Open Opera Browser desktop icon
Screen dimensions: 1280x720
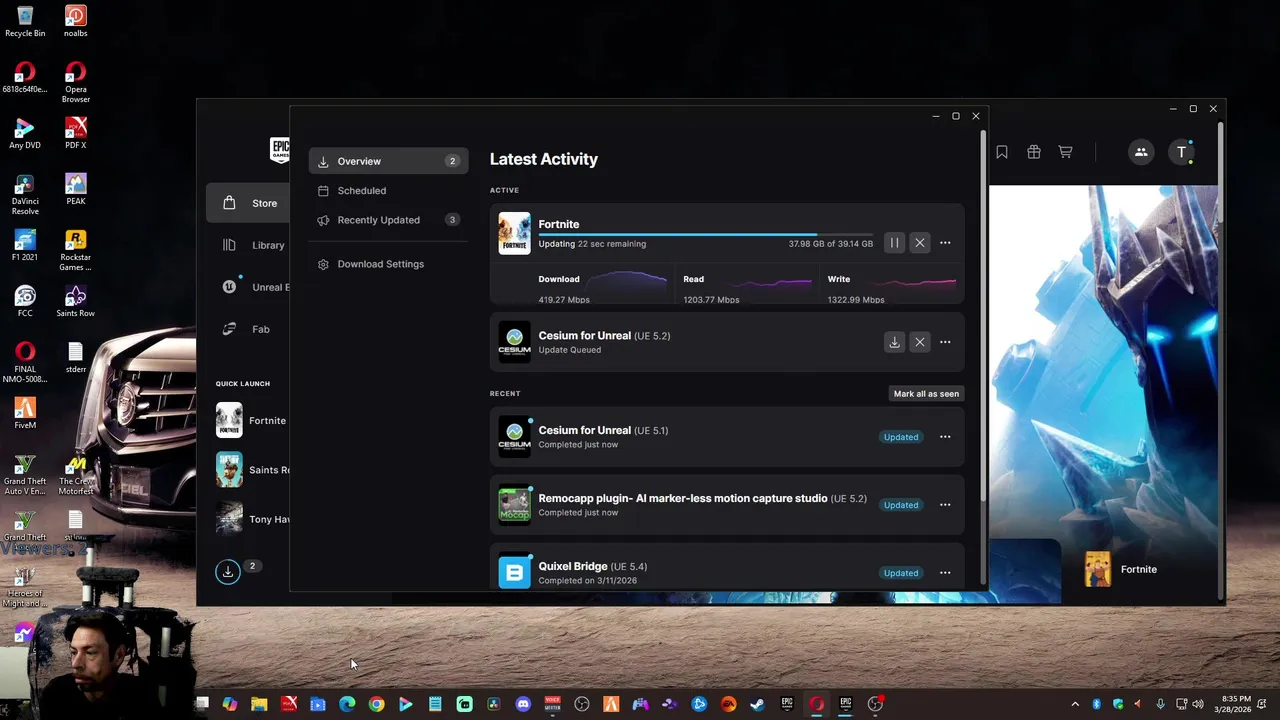coord(76,81)
